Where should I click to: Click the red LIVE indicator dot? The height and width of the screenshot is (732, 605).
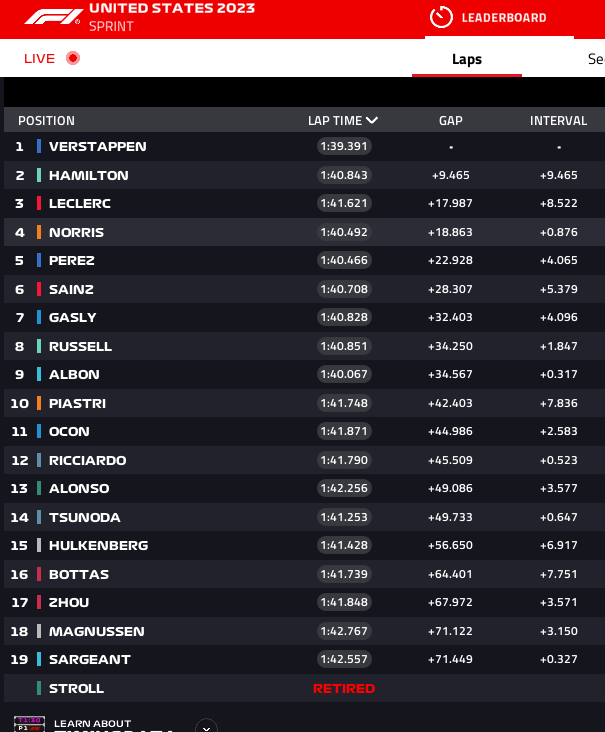[73, 58]
